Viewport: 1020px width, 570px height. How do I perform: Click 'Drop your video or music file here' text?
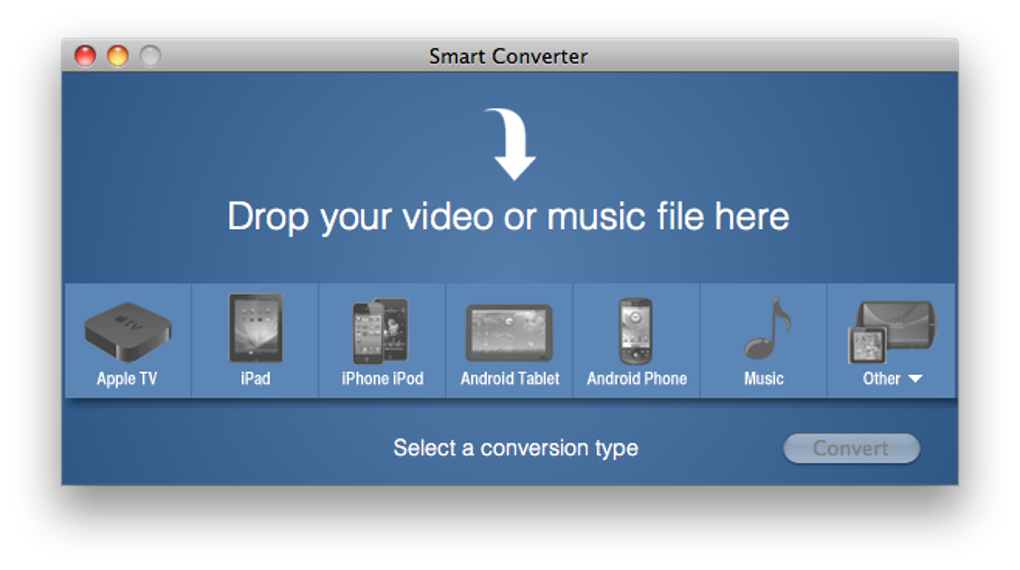click(x=508, y=217)
